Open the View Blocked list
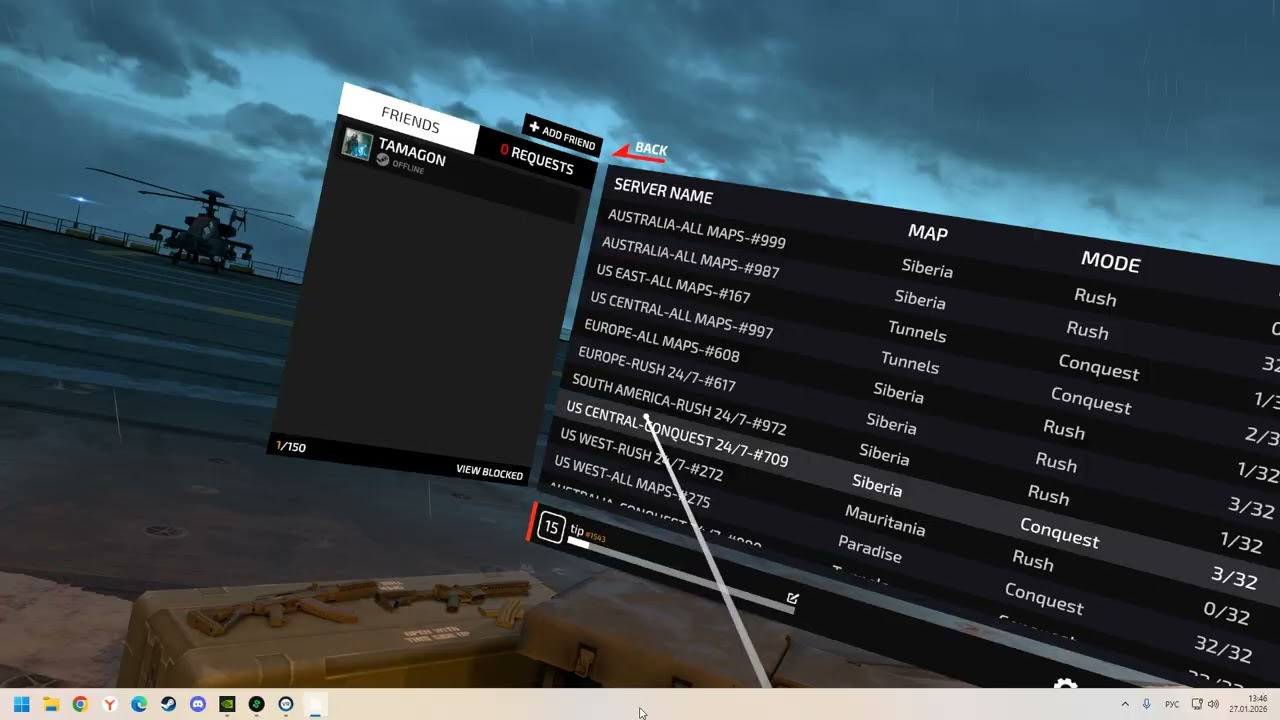The height and width of the screenshot is (720, 1280). [489, 472]
